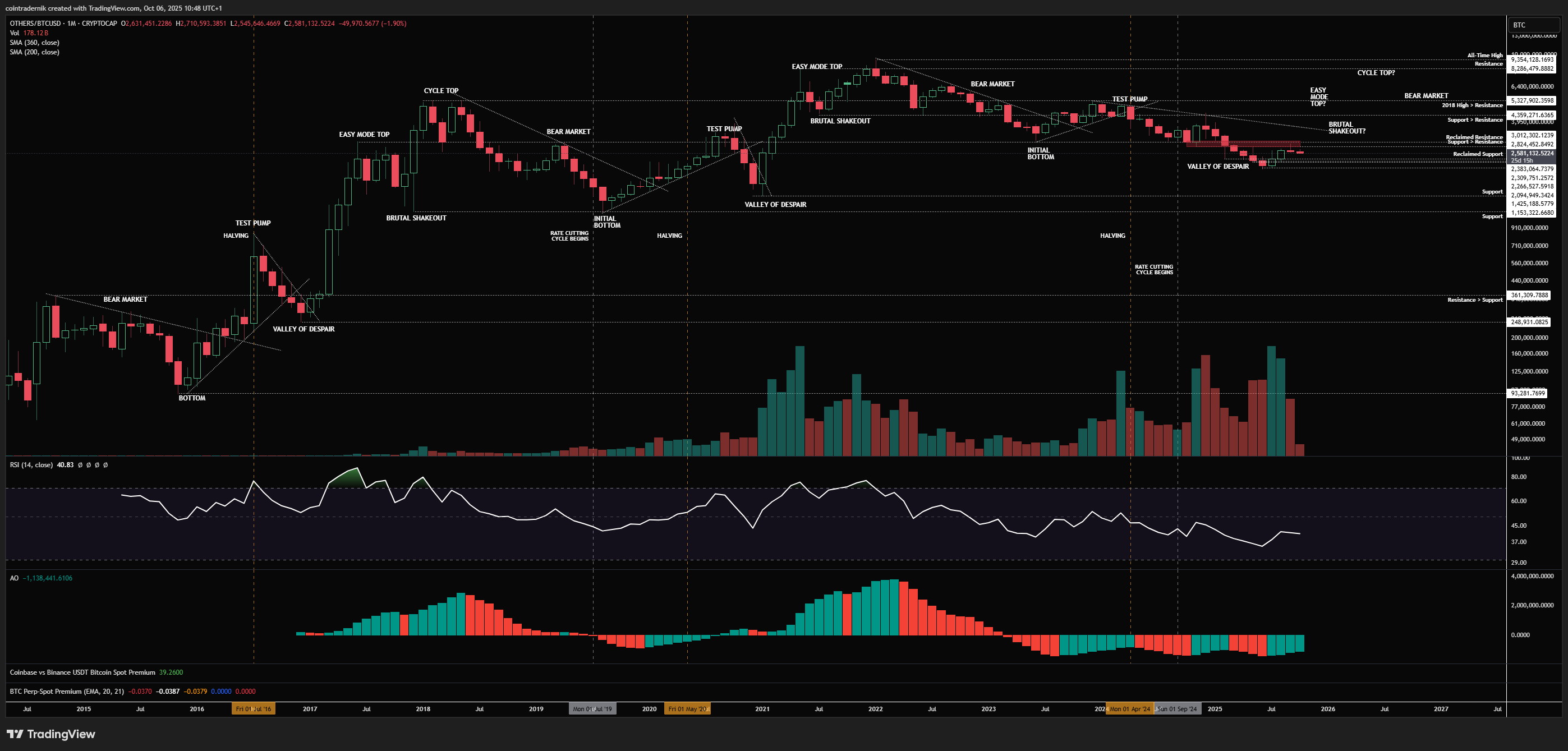Click the Vol indicator legend
The height and width of the screenshot is (751, 1568).
[x=15, y=33]
